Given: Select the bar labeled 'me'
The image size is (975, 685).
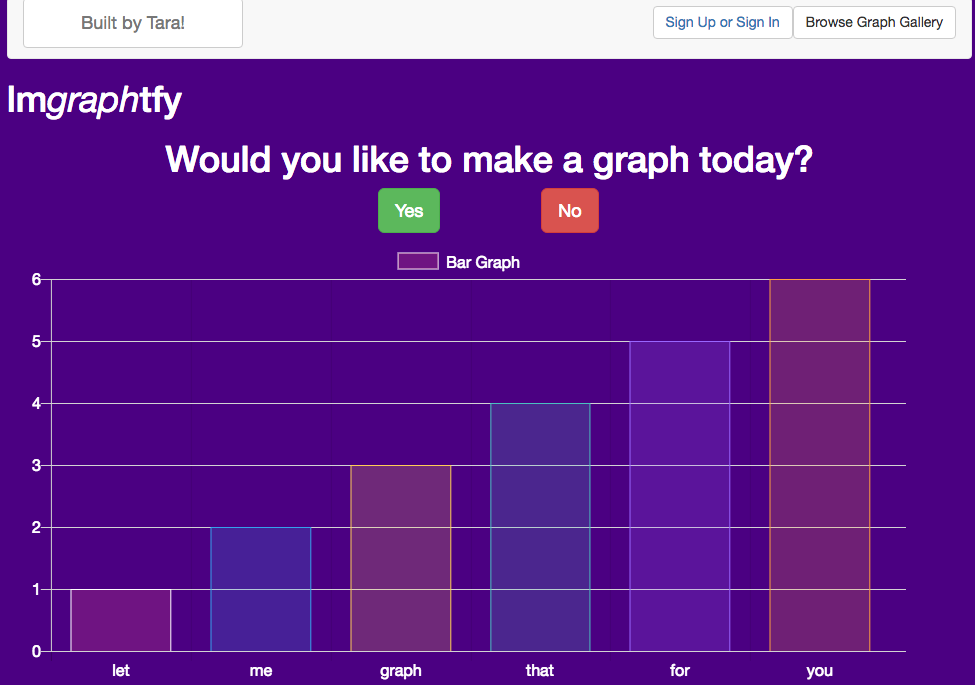Looking at the screenshot, I should pyautogui.click(x=261, y=589).
